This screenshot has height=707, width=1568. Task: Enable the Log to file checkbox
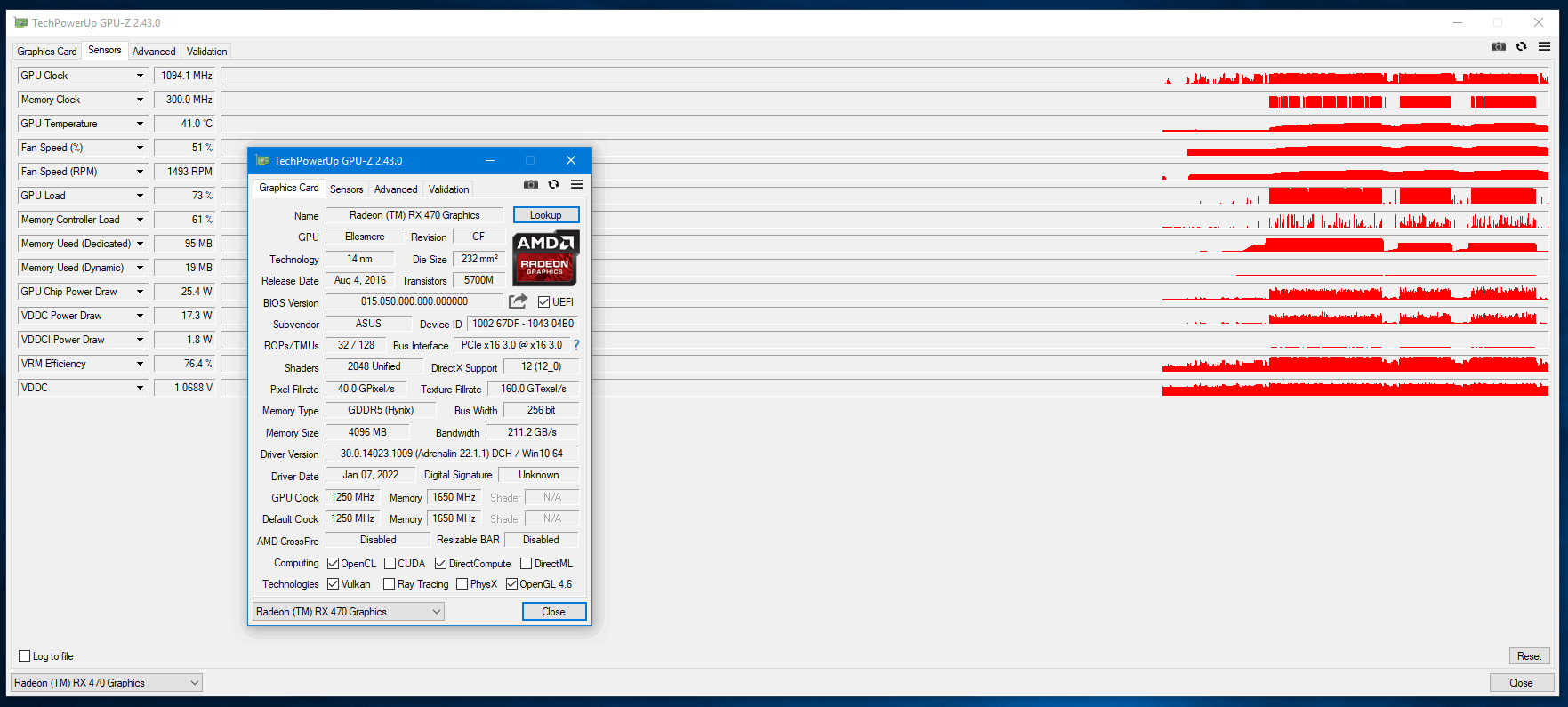point(25,656)
